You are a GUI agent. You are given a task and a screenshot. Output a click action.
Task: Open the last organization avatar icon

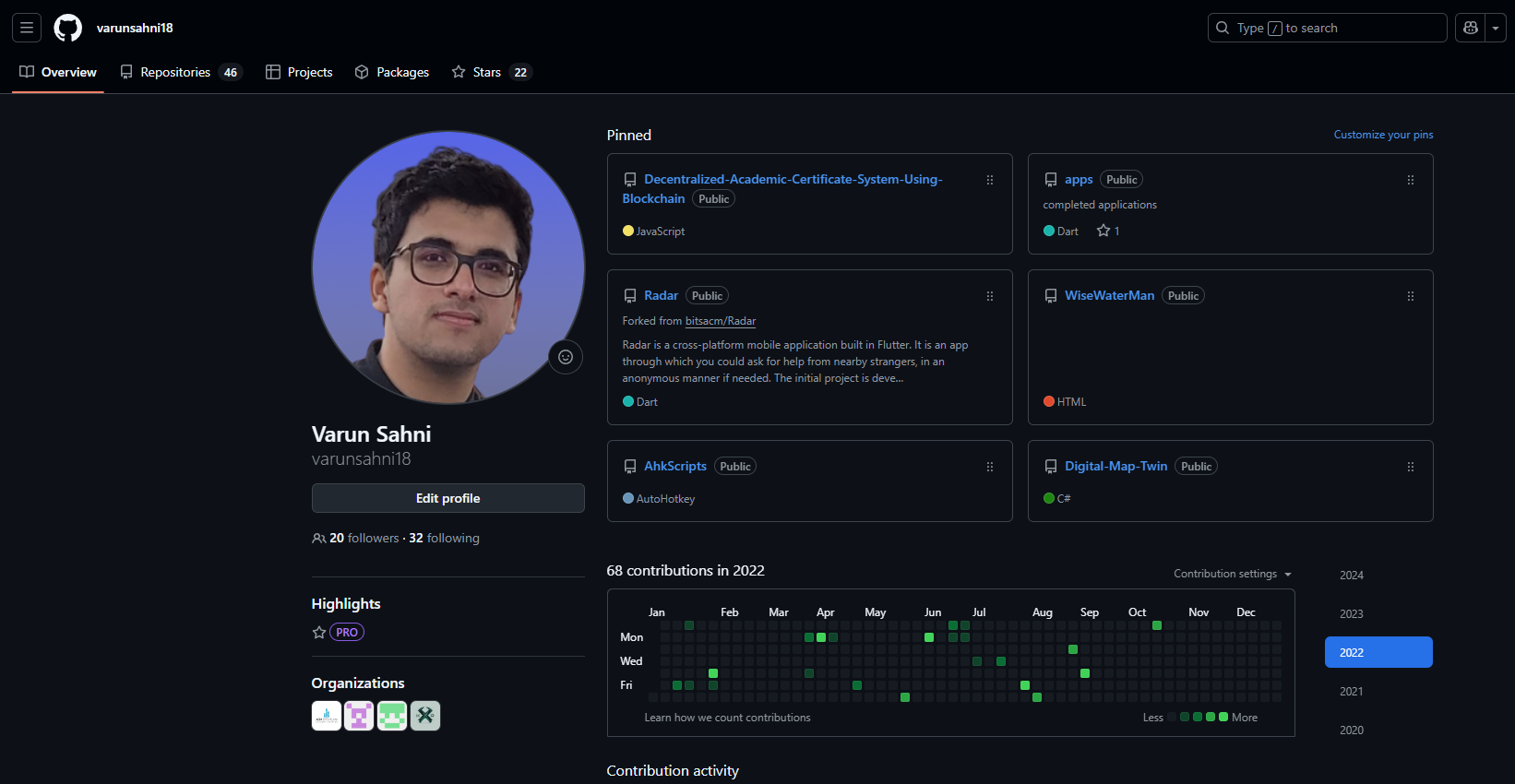click(x=425, y=716)
